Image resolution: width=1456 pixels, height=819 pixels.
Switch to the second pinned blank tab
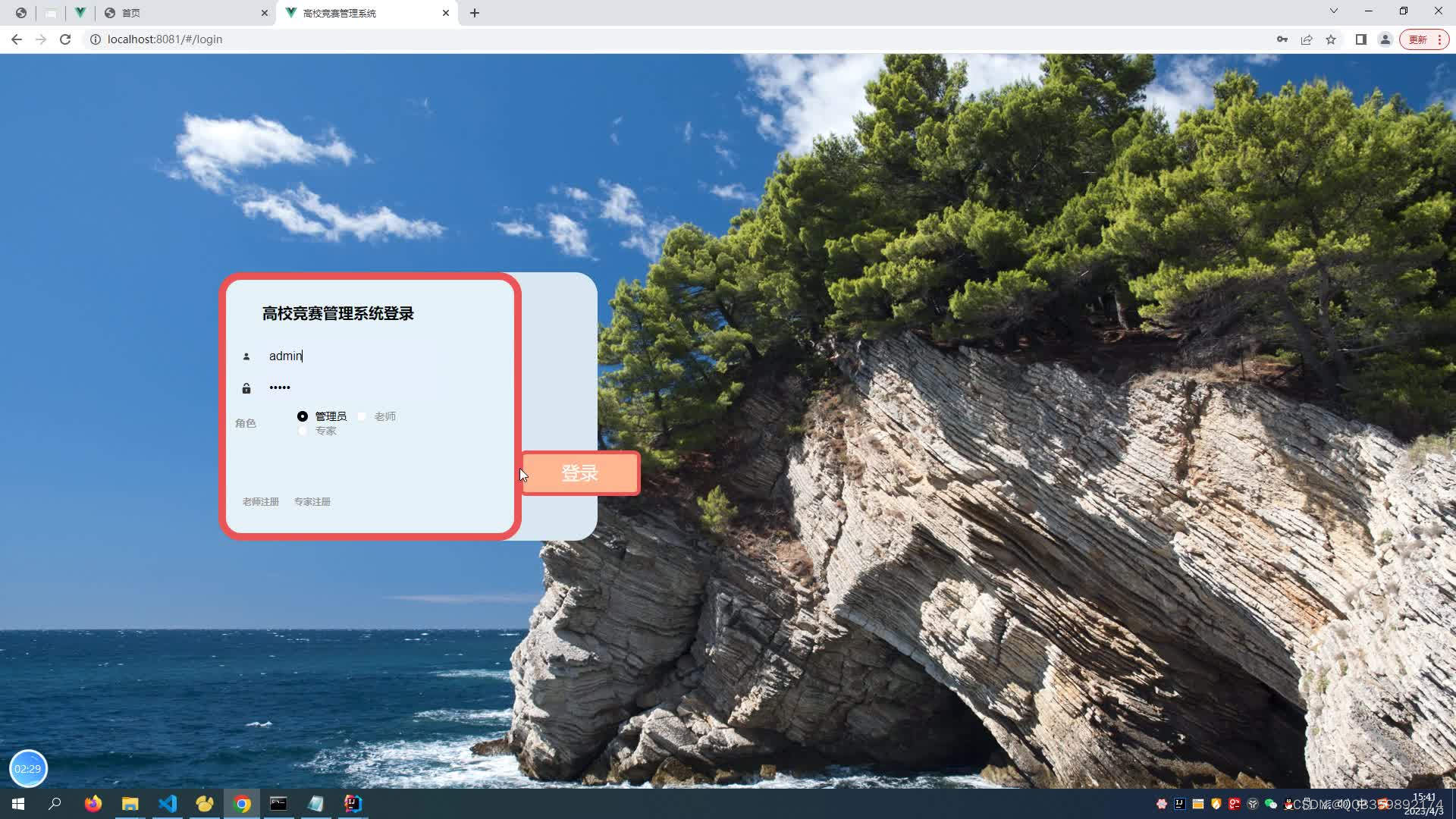[51, 13]
